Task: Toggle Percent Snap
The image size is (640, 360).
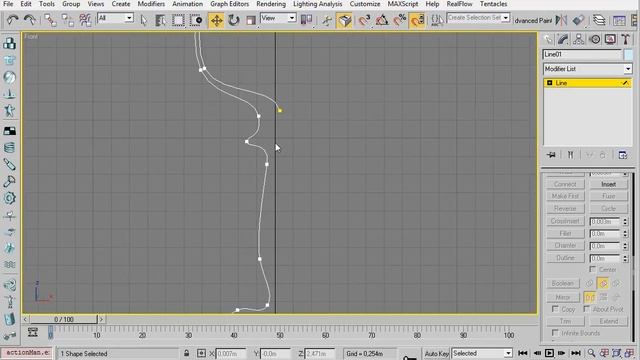Action: (x=400, y=20)
